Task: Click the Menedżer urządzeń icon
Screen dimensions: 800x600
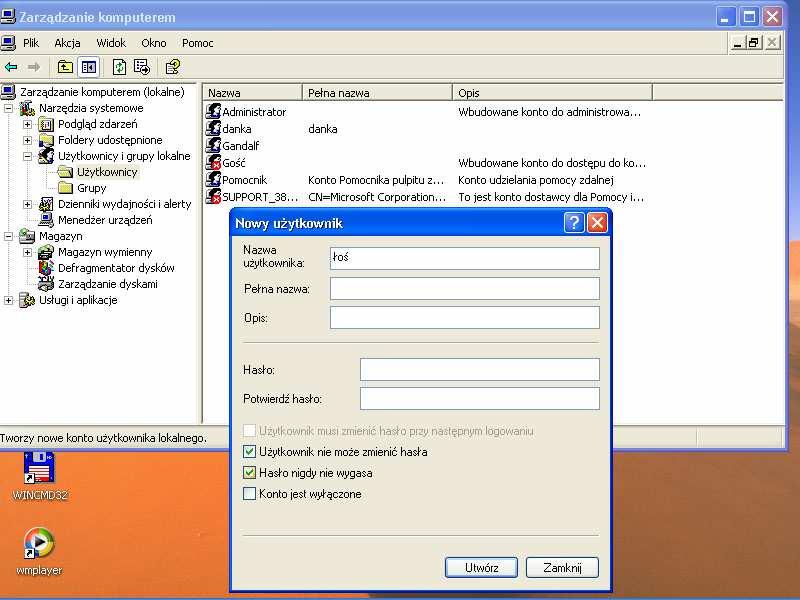Action: 46,220
